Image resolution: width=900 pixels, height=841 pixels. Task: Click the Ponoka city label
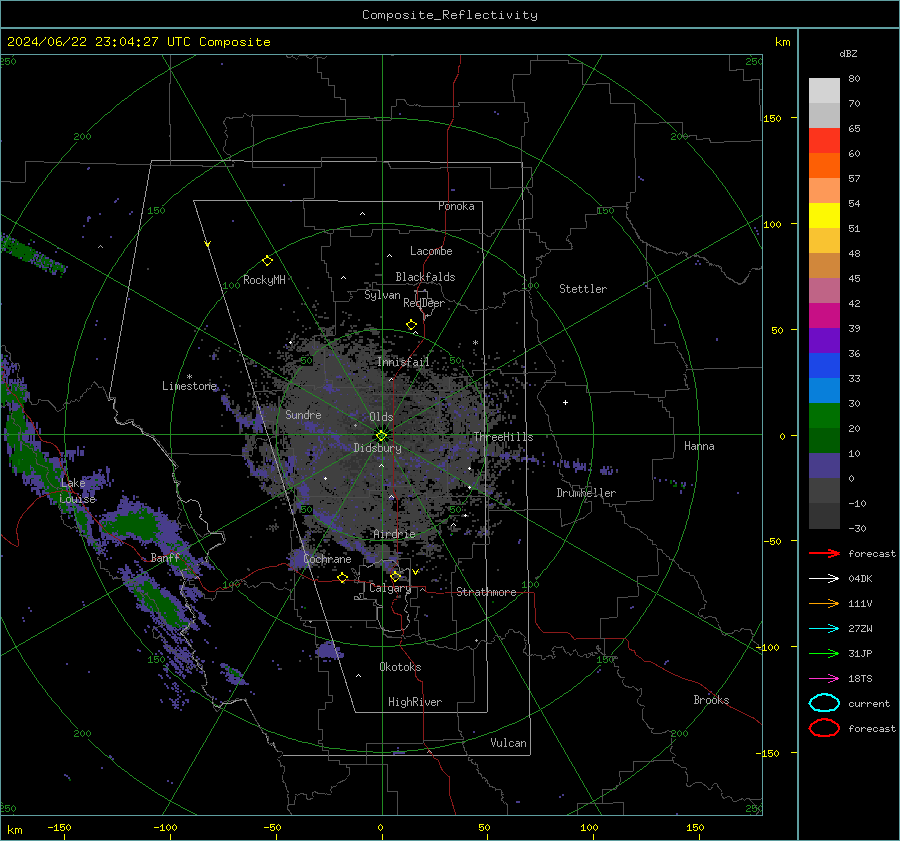tap(456, 206)
